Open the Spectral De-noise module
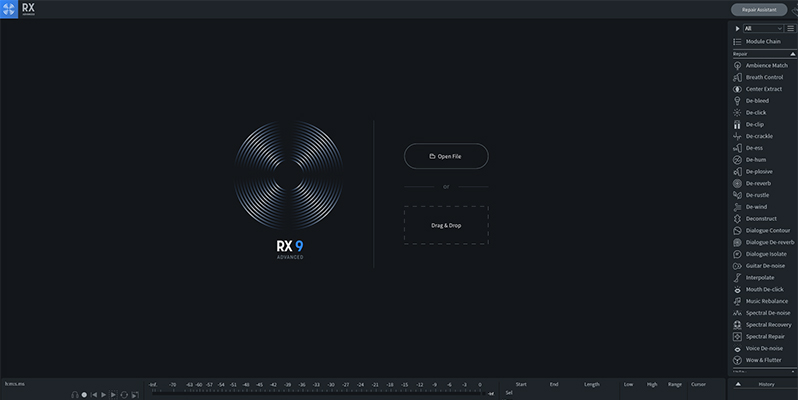 click(x=762, y=313)
